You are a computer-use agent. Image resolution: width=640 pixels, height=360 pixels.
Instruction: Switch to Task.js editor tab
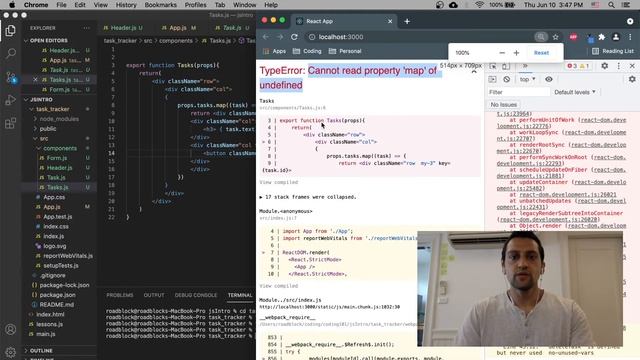point(232,28)
